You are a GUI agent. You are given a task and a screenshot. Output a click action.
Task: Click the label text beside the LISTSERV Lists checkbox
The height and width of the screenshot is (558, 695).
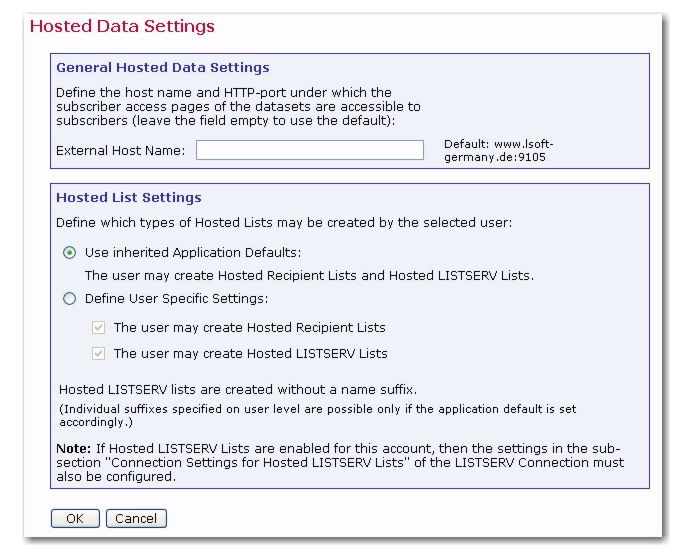[250, 354]
